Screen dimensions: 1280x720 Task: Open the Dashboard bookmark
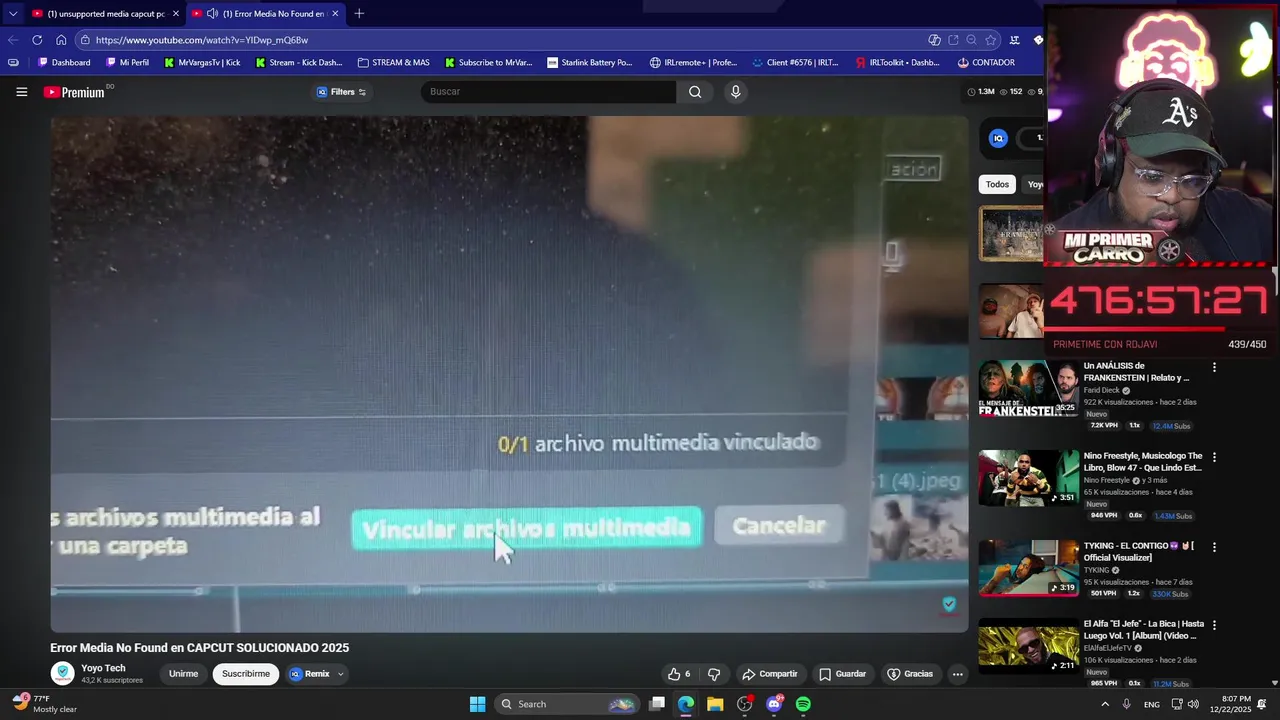pyautogui.click(x=64, y=62)
